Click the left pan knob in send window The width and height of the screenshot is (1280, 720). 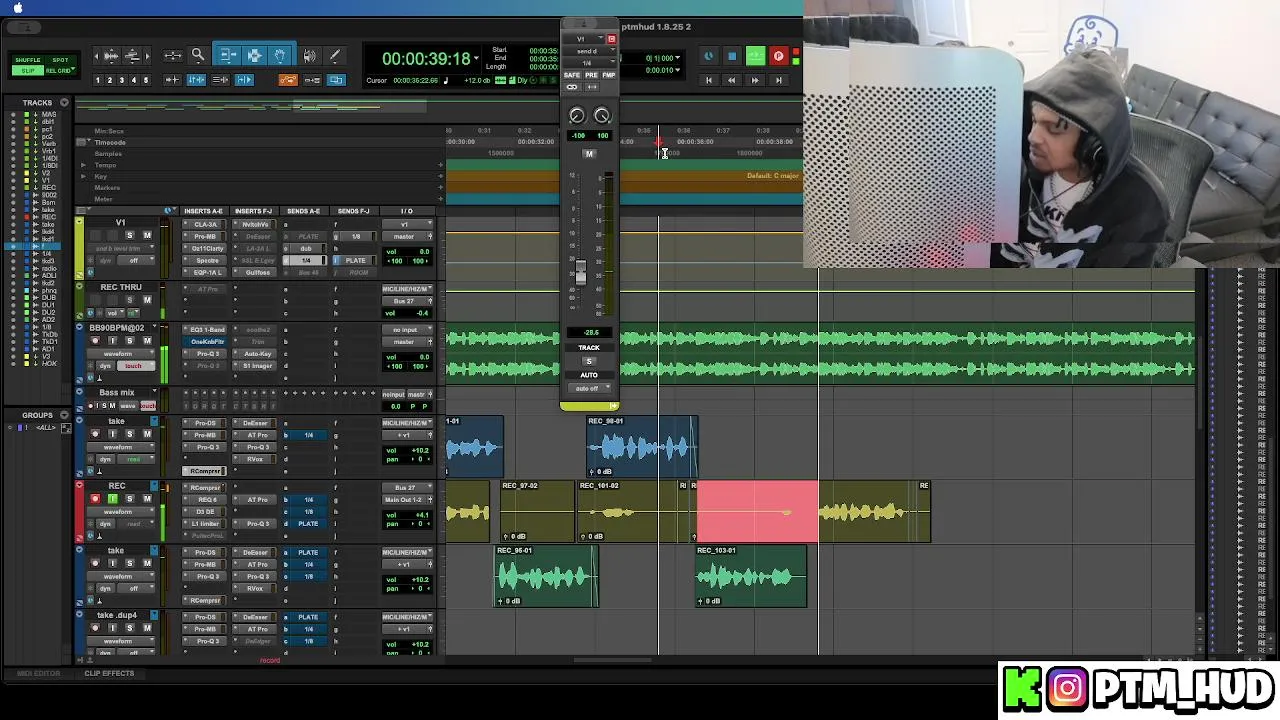tap(577, 116)
